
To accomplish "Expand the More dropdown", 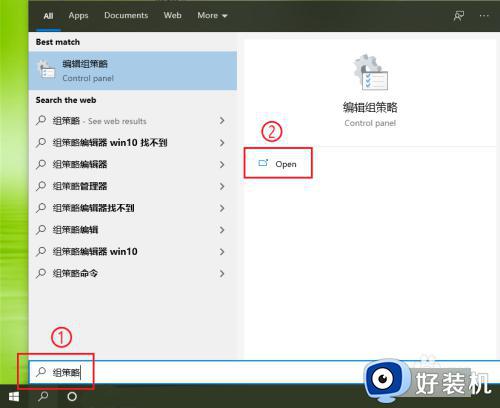I will 212,15.
